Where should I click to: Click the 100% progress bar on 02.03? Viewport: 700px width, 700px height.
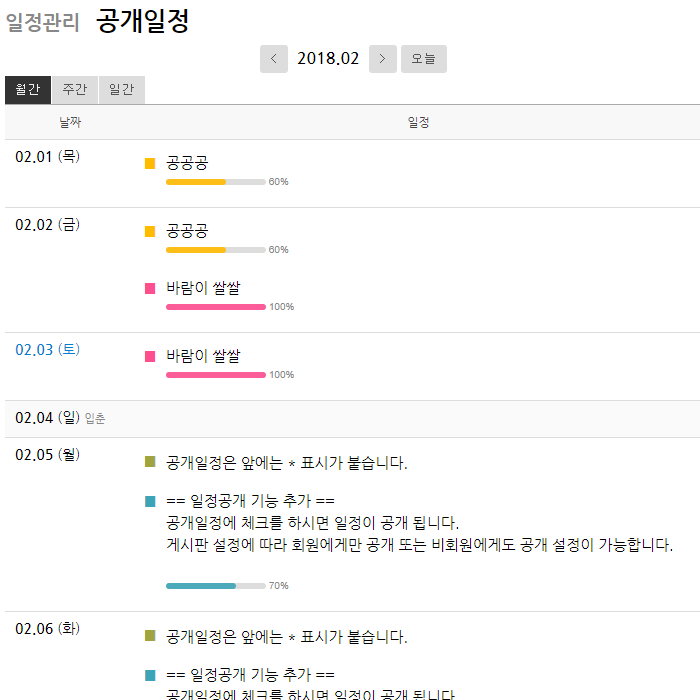point(215,375)
